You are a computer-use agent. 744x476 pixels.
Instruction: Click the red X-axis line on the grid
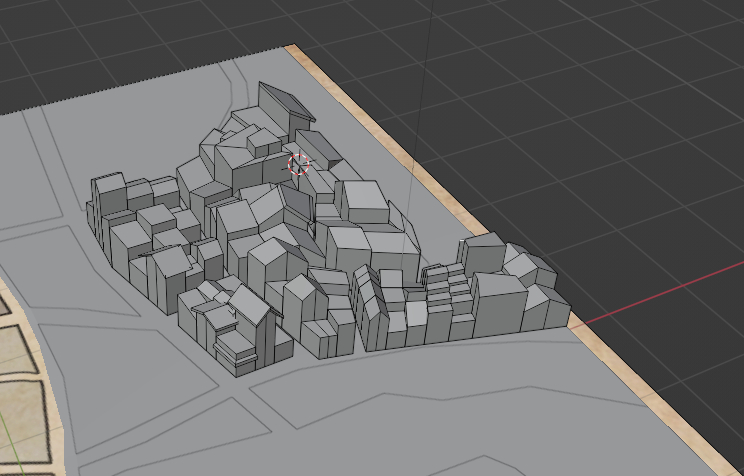pos(660,297)
